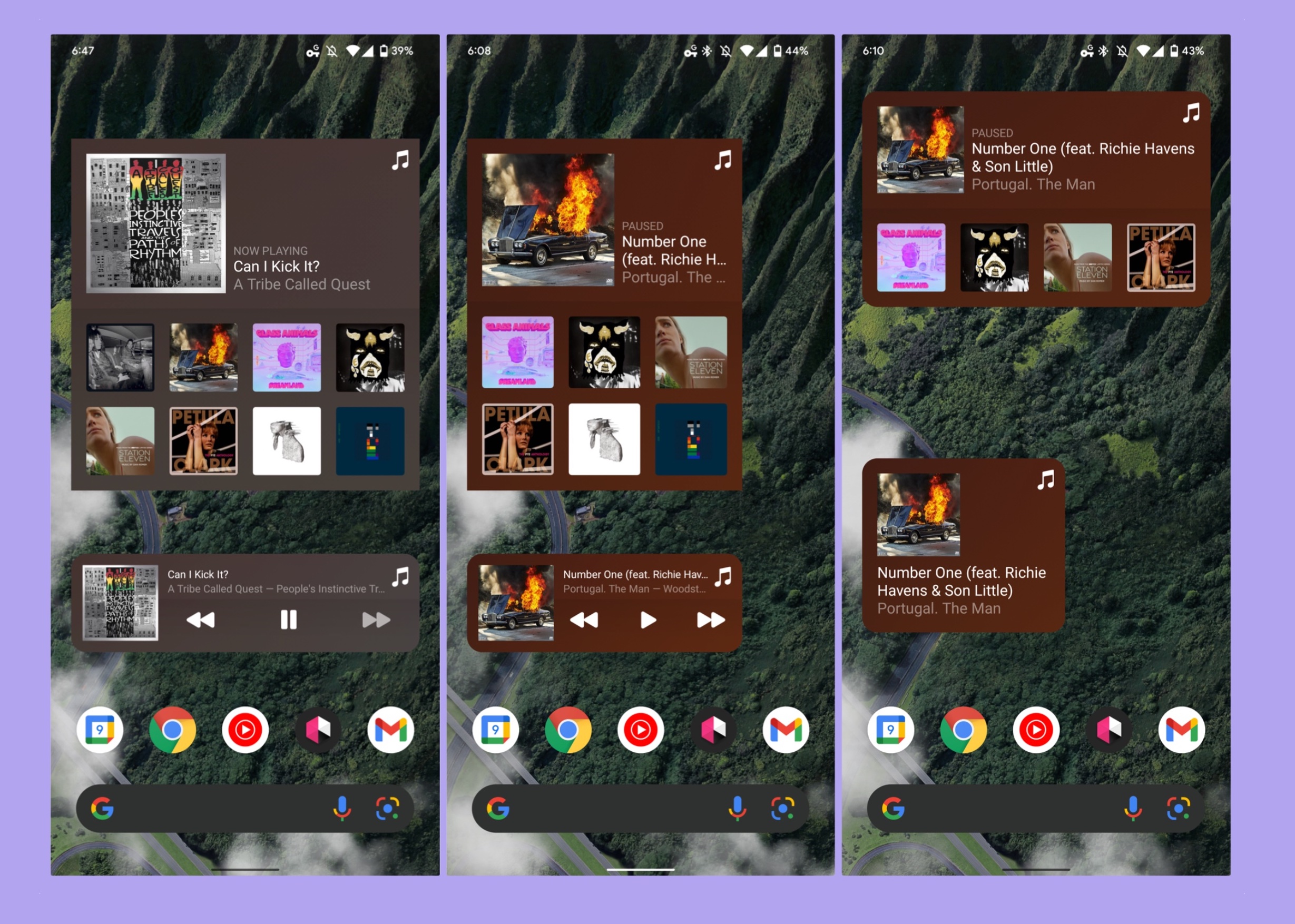The width and height of the screenshot is (1295, 924).
Task: Open Station Eleven album on left phone
Action: pyautogui.click(x=120, y=440)
